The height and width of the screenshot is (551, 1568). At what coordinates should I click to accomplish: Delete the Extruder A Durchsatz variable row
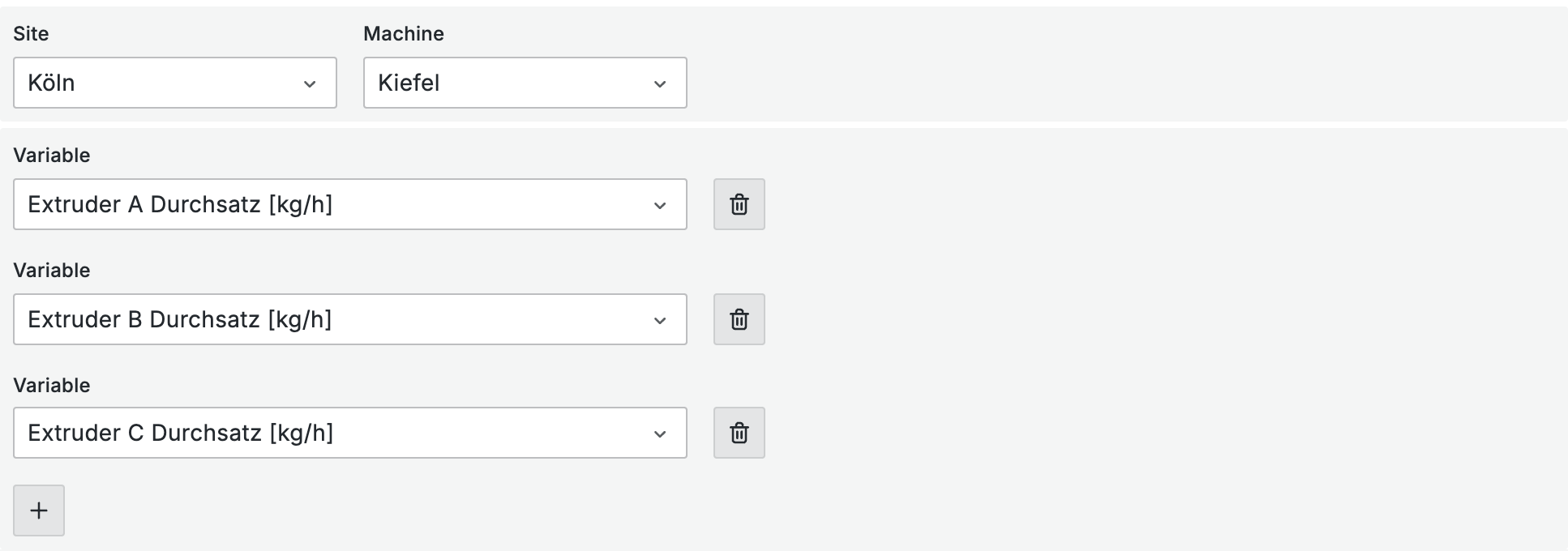click(x=739, y=204)
